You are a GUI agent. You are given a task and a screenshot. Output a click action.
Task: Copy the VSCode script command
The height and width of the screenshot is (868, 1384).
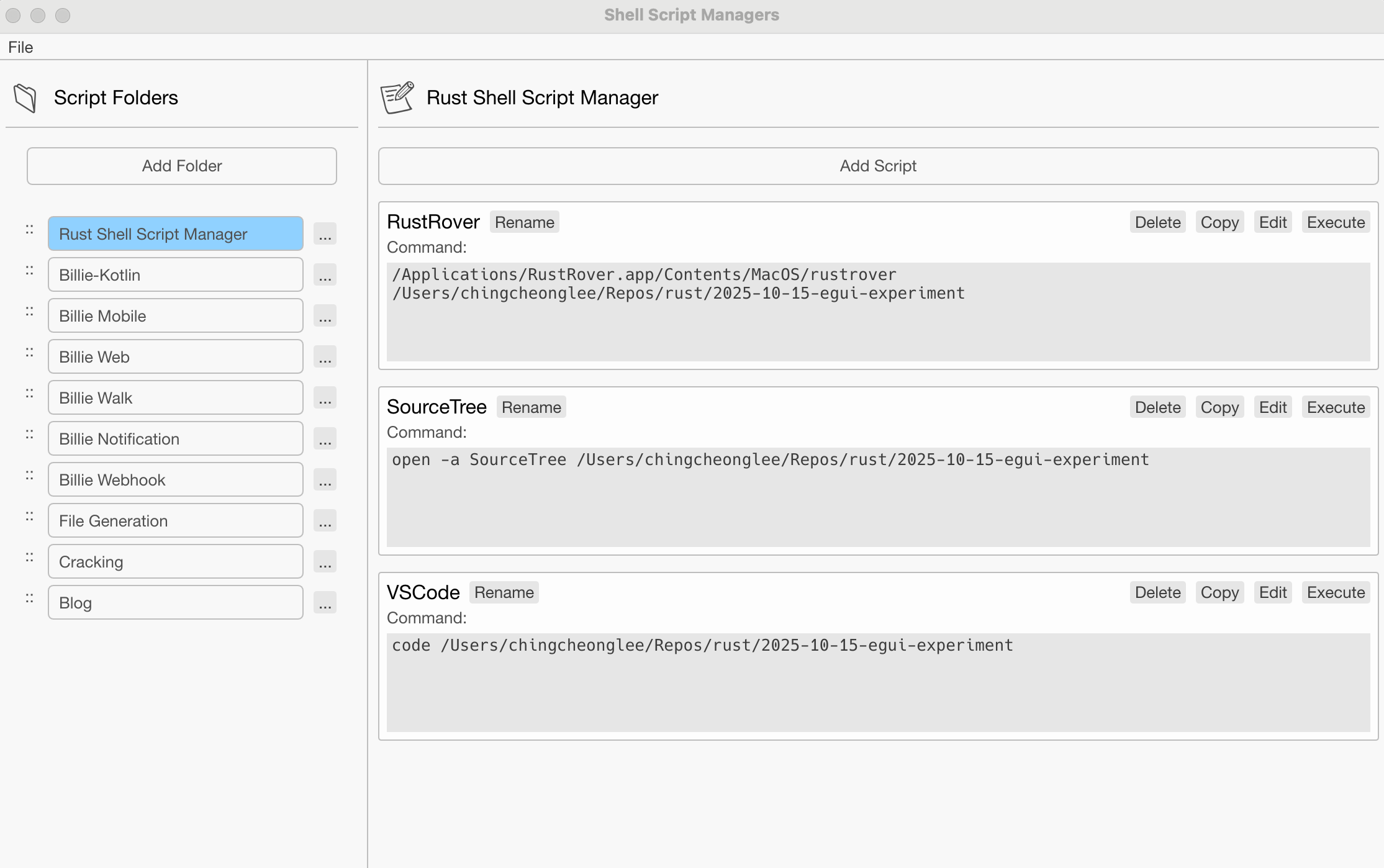tap(1219, 592)
